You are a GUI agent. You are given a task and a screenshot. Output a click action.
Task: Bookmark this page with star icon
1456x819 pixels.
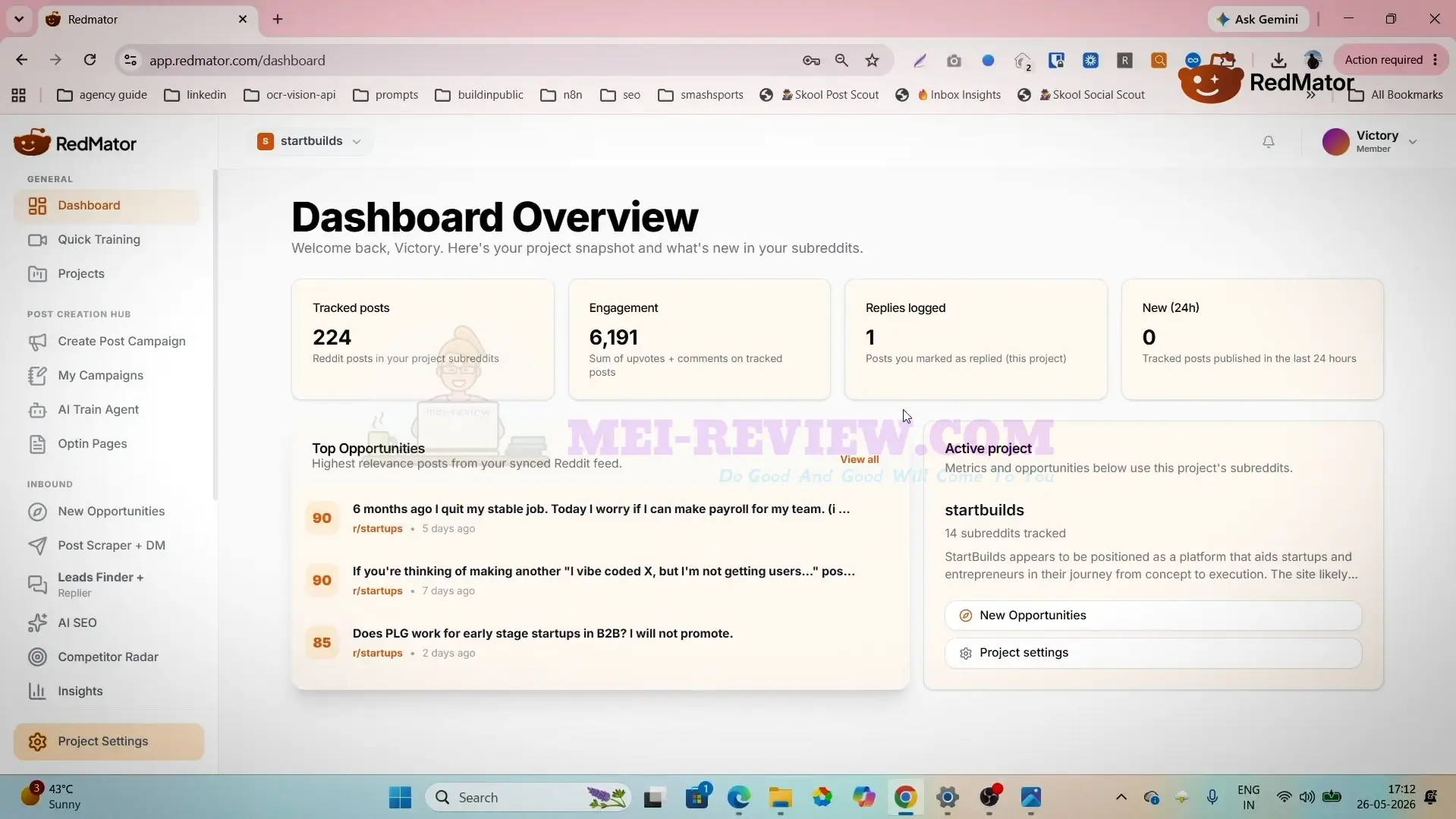coord(872,60)
